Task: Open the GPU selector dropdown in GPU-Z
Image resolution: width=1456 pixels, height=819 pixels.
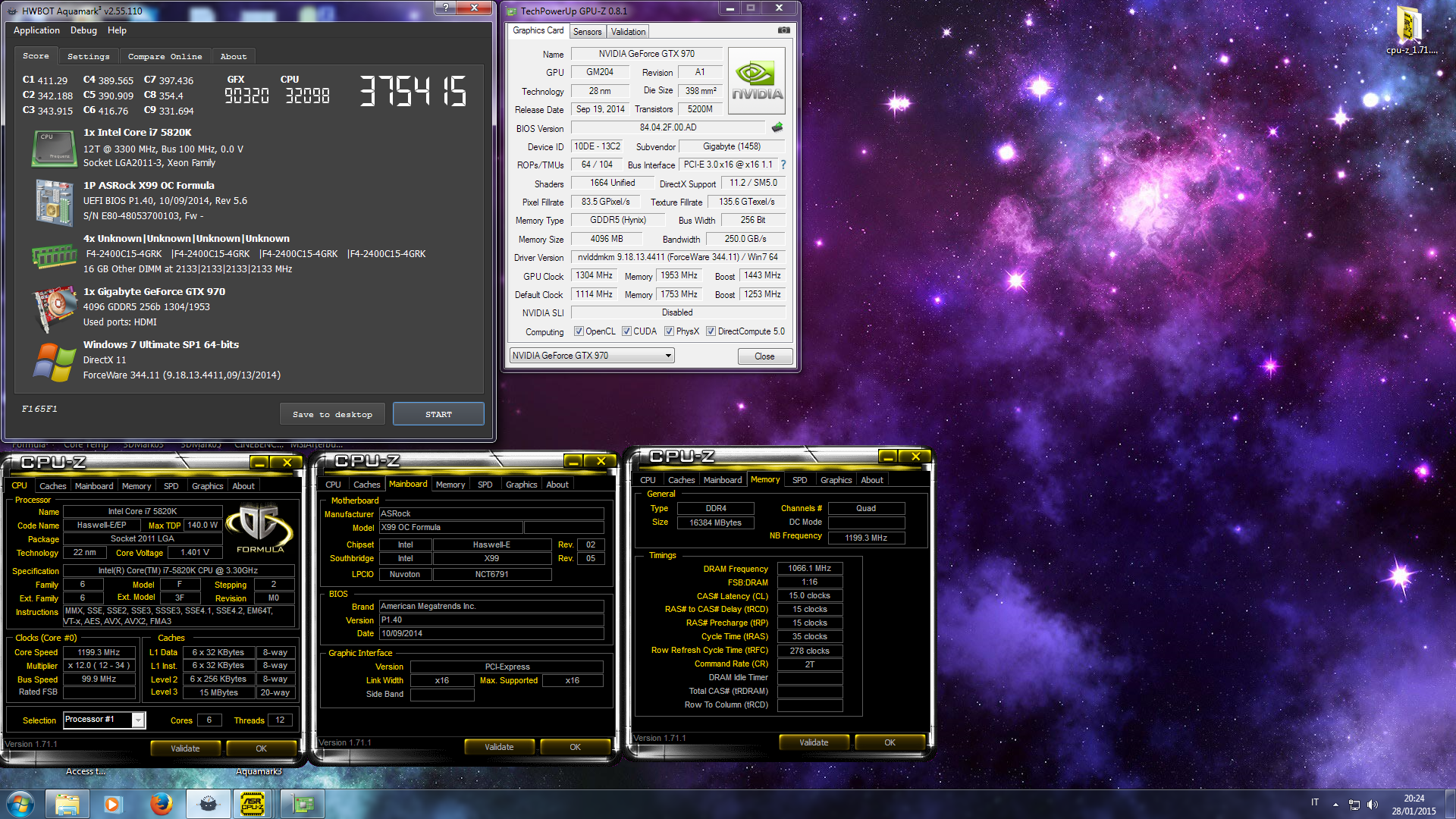Action: [x=591, y=356]
